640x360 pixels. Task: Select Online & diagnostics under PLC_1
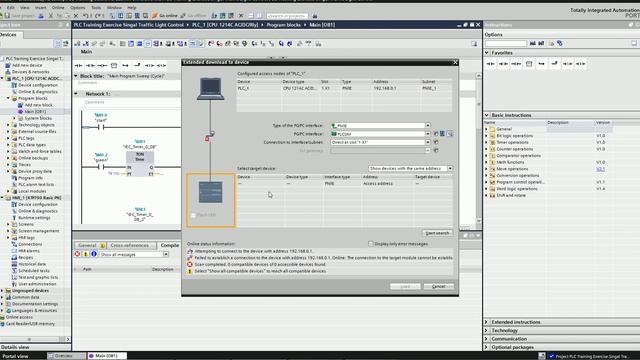(x=38, y=92)
